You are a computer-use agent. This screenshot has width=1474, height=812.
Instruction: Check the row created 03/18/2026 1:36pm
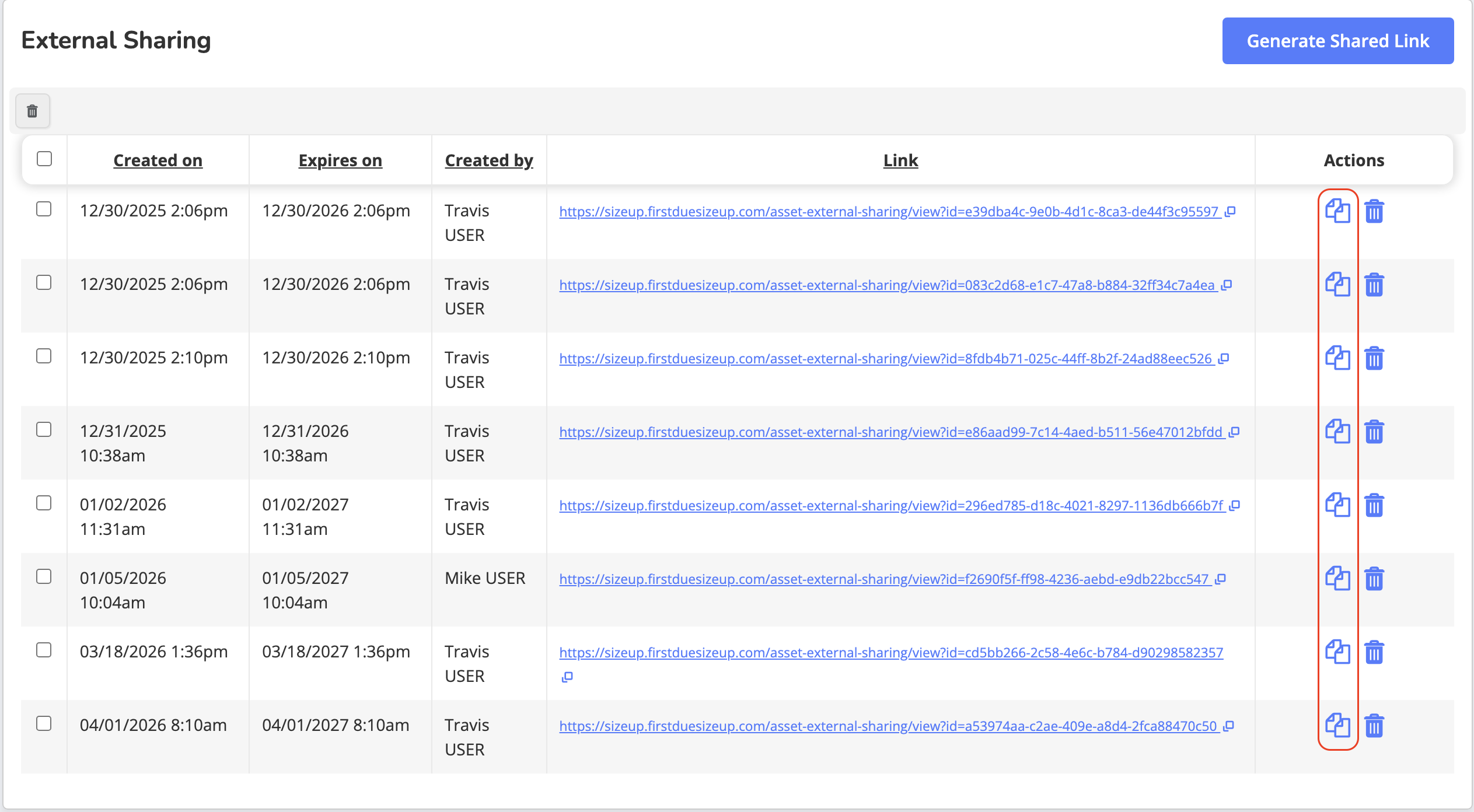coord(44,650)
